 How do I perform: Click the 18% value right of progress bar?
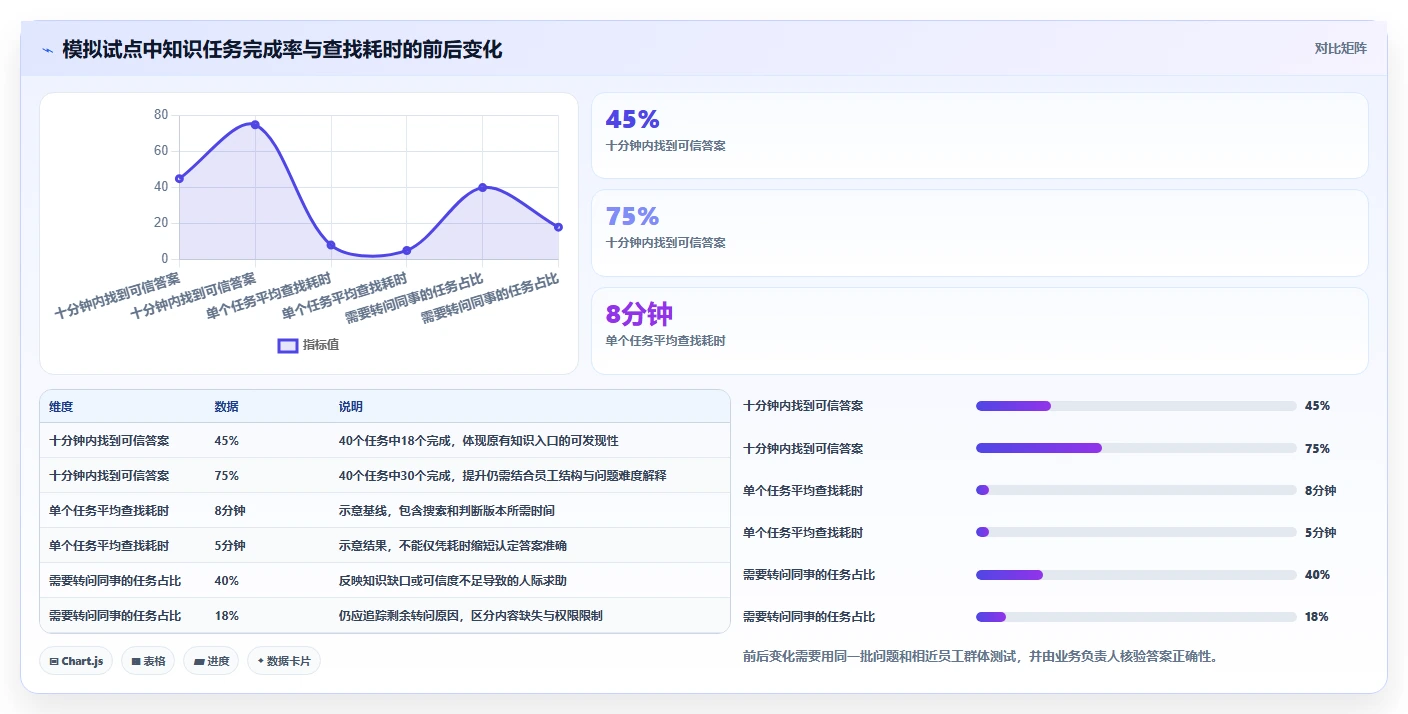pos(1317,617)
